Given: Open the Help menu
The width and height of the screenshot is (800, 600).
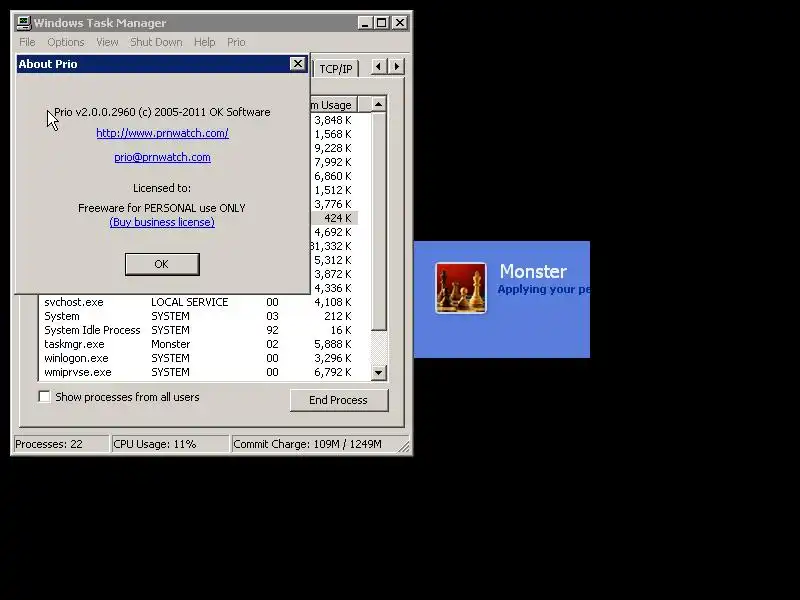Looking at the screenshot, I should point(204,42).
